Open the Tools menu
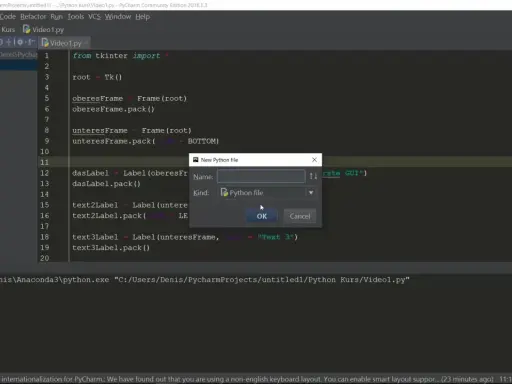Viewport: 512px width, 384px height. click(76, 16)
